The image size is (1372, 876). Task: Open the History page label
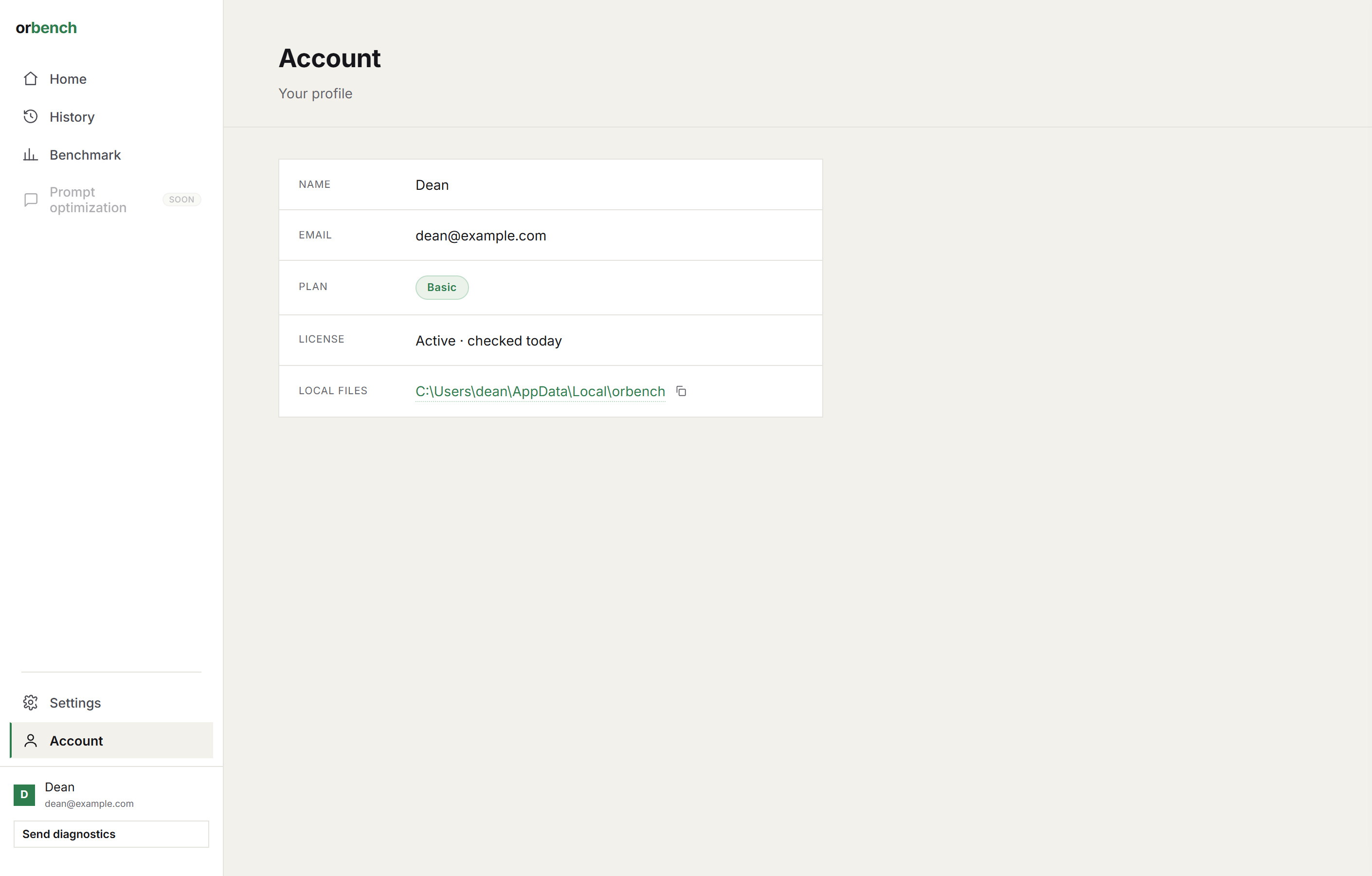coord(72,117)
